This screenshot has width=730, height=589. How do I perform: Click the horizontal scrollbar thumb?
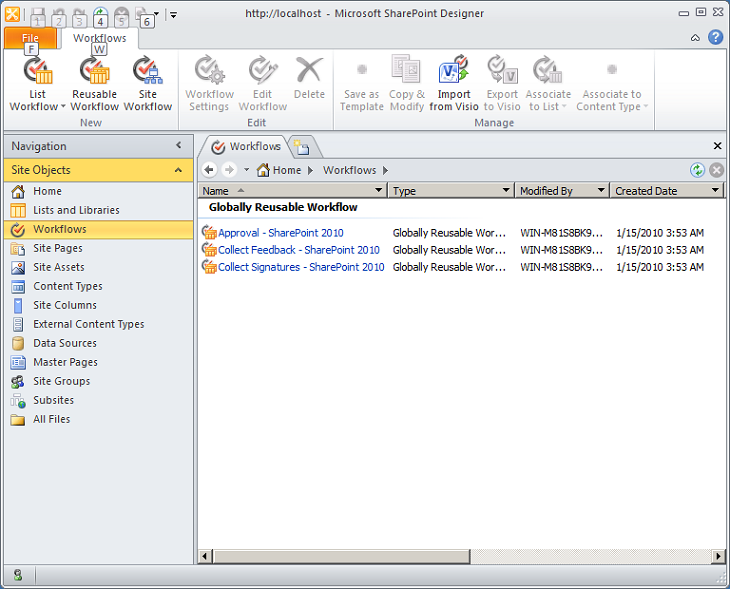[x=341, y=556]
